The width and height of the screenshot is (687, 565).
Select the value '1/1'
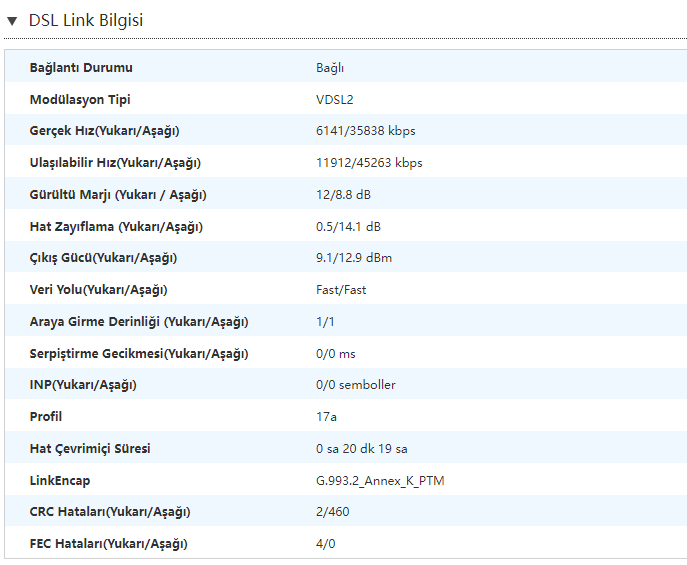[325, 322]
